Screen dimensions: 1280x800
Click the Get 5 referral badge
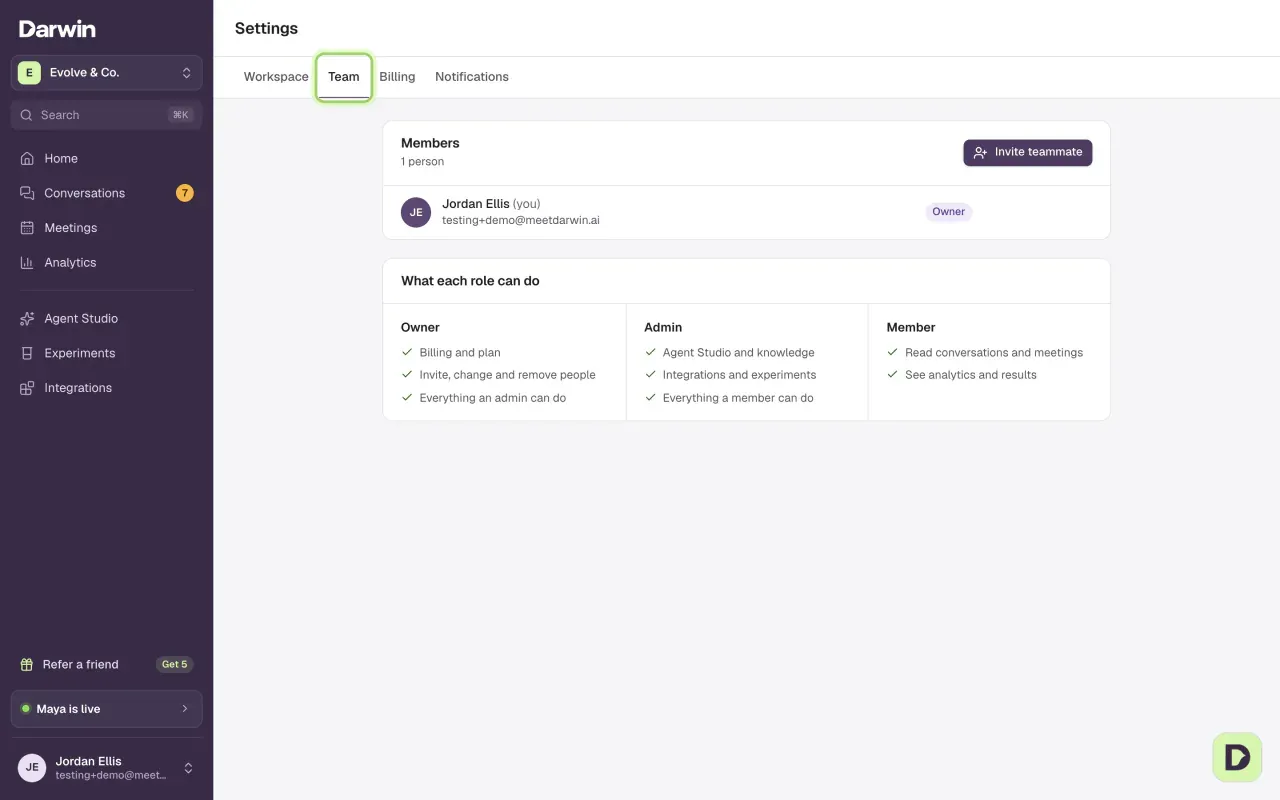[x=175, y=664]
